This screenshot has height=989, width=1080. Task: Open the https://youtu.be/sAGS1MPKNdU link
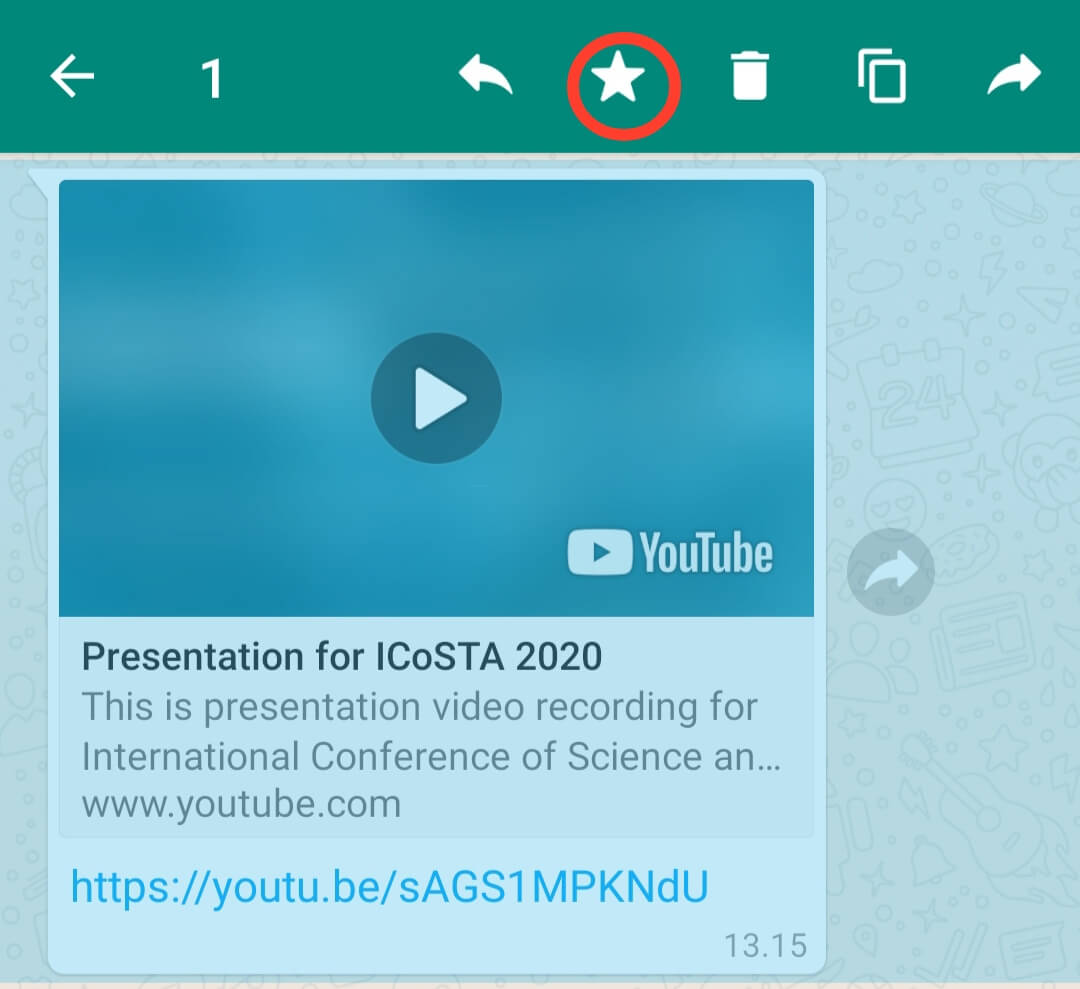pos(390,886)
